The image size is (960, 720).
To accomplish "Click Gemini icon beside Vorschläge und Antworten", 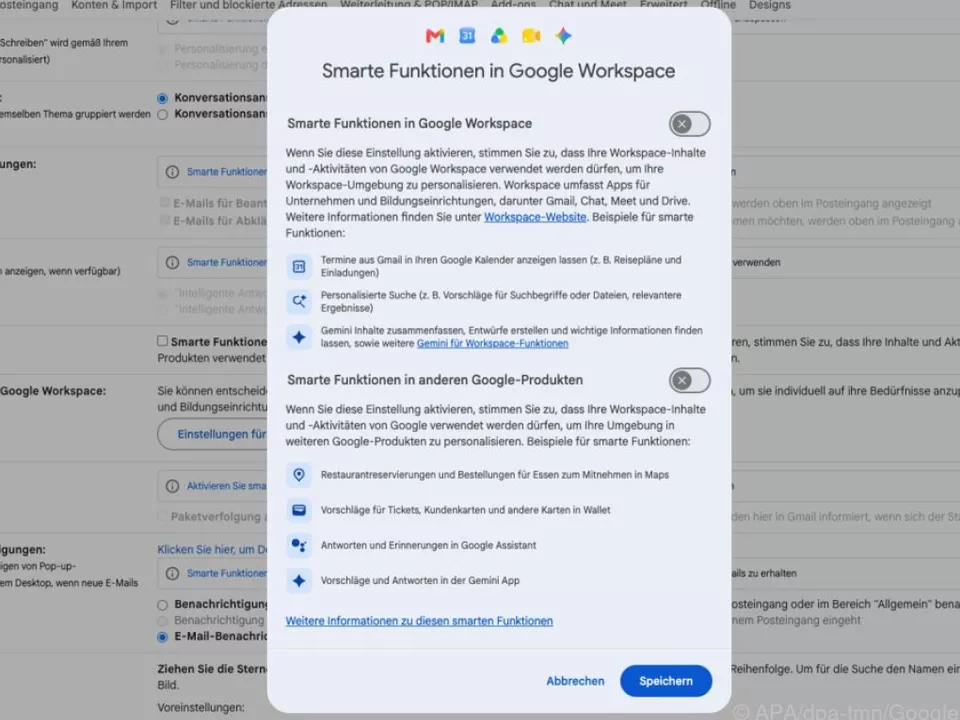I will click(299, 580).
